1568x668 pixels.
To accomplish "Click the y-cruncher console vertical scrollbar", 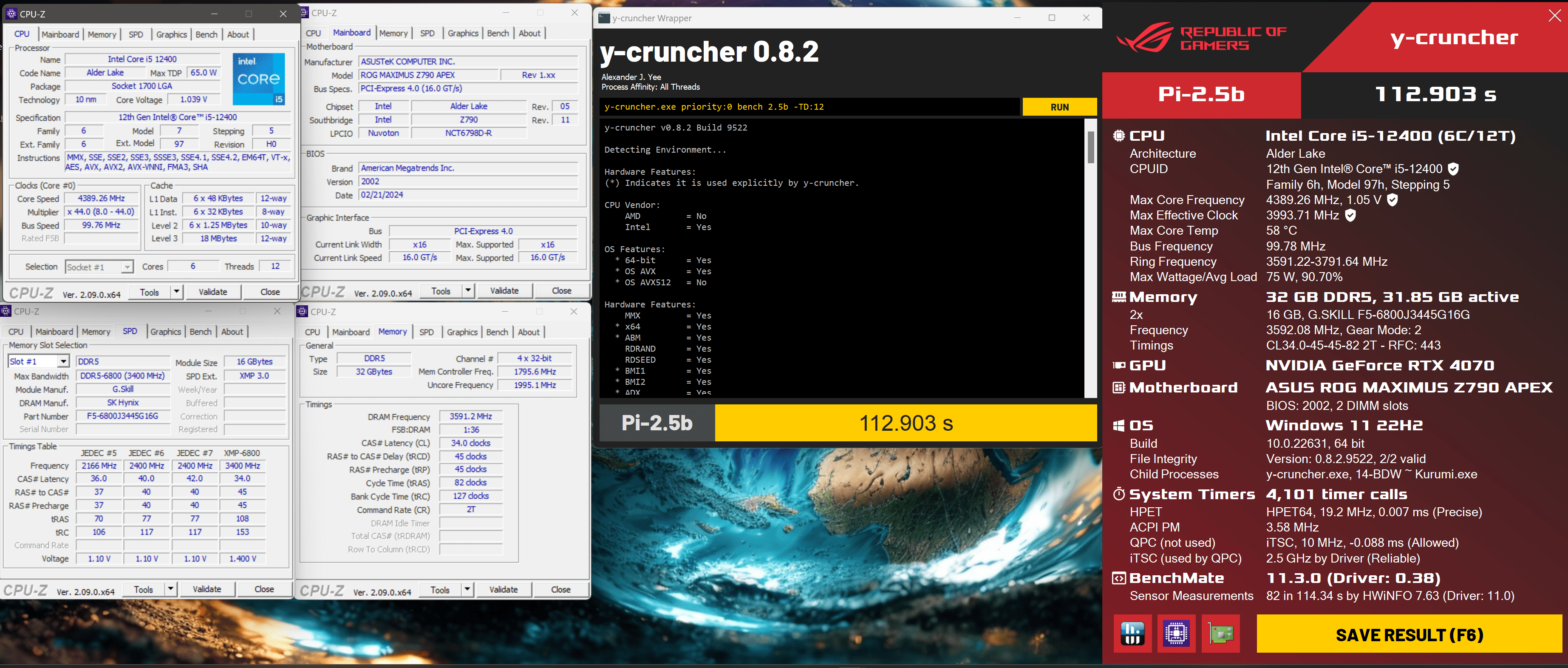I will (x=1091, y=148).
